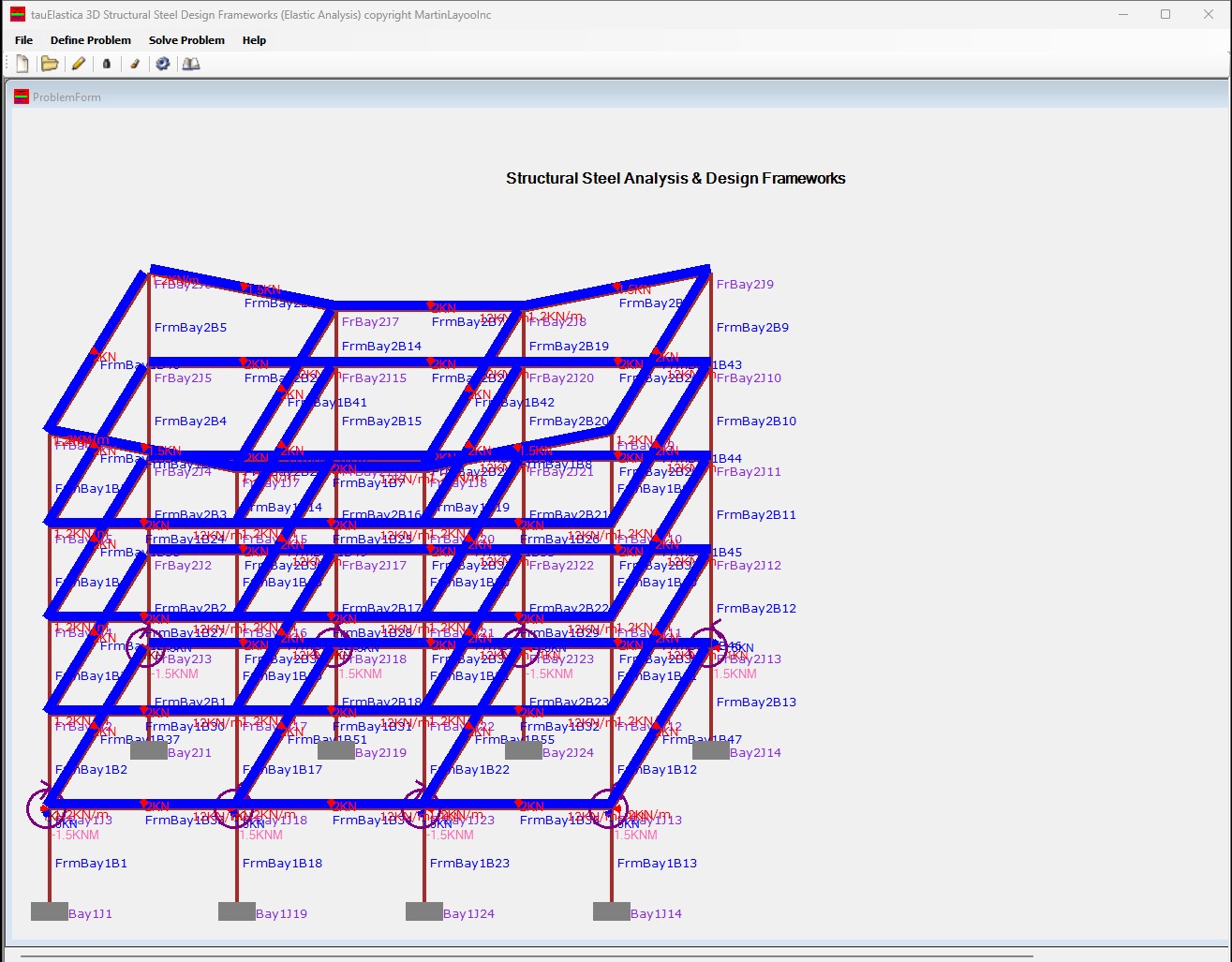
Task: Click the gray support at joint Bay1J1
Action: coord(50,911)
